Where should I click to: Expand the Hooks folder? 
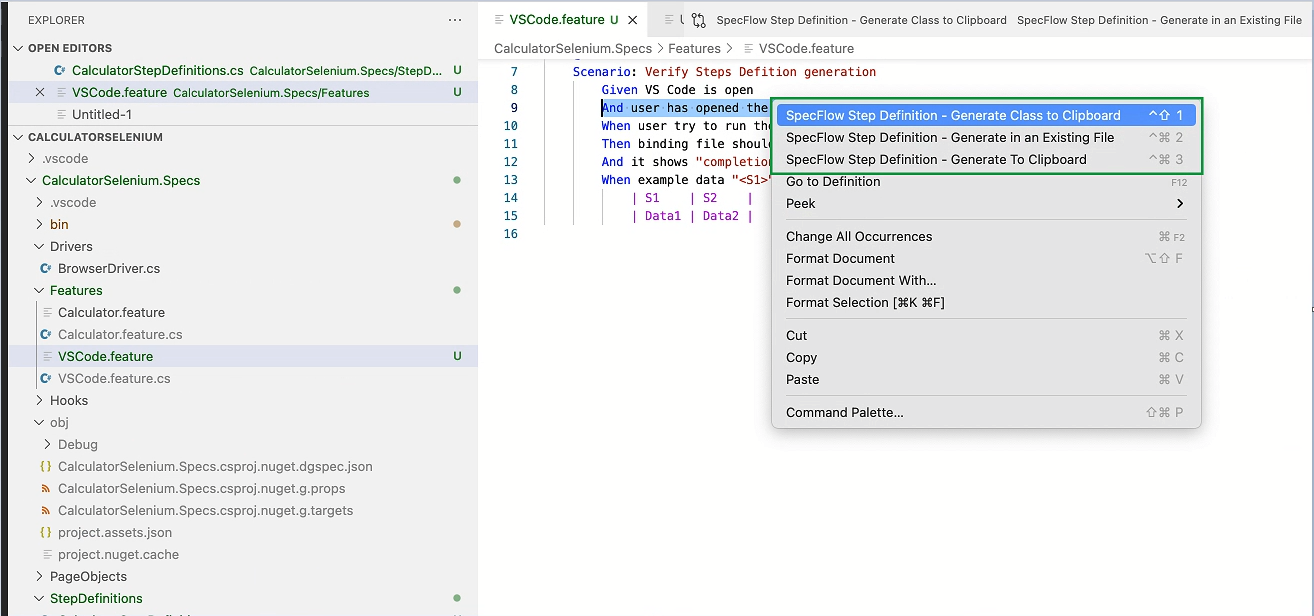[x=39, y=400]
